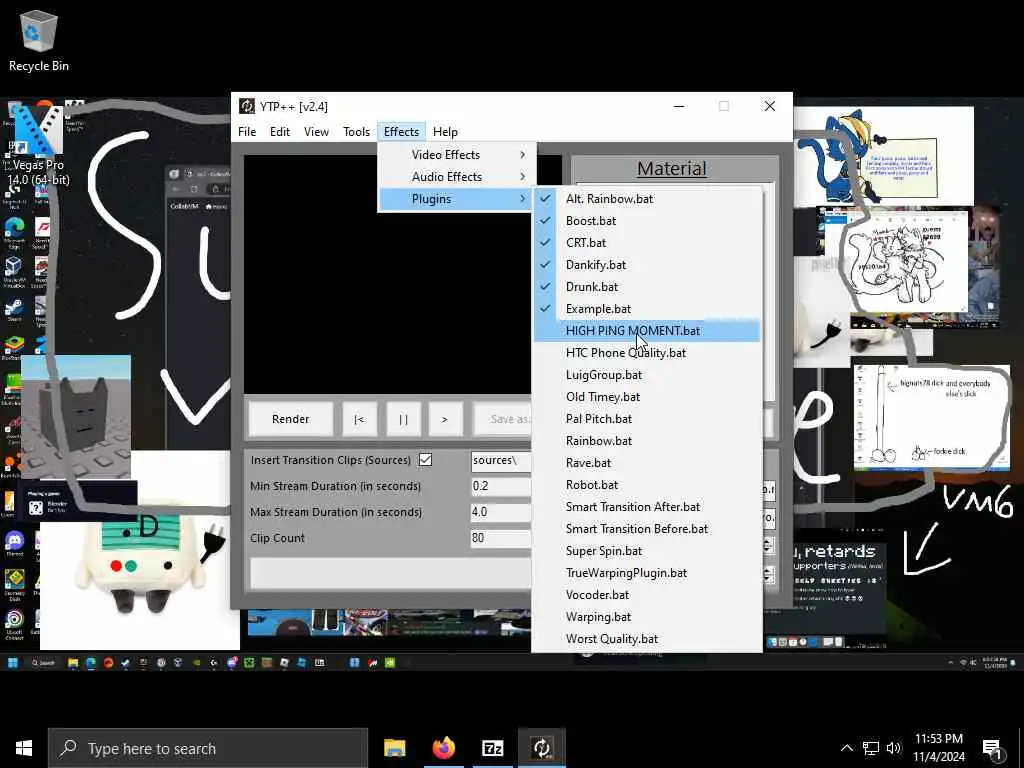The width and height of the screenshot is (1024, 768).
Task: Enable the HIGH PING MOMENT.bat plugin
Action: coord(647,330)
